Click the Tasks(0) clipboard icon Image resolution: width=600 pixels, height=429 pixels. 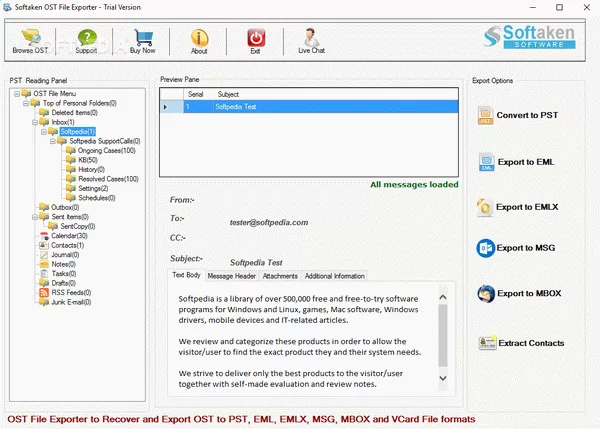pyautogui.click(x=44, y=274)
